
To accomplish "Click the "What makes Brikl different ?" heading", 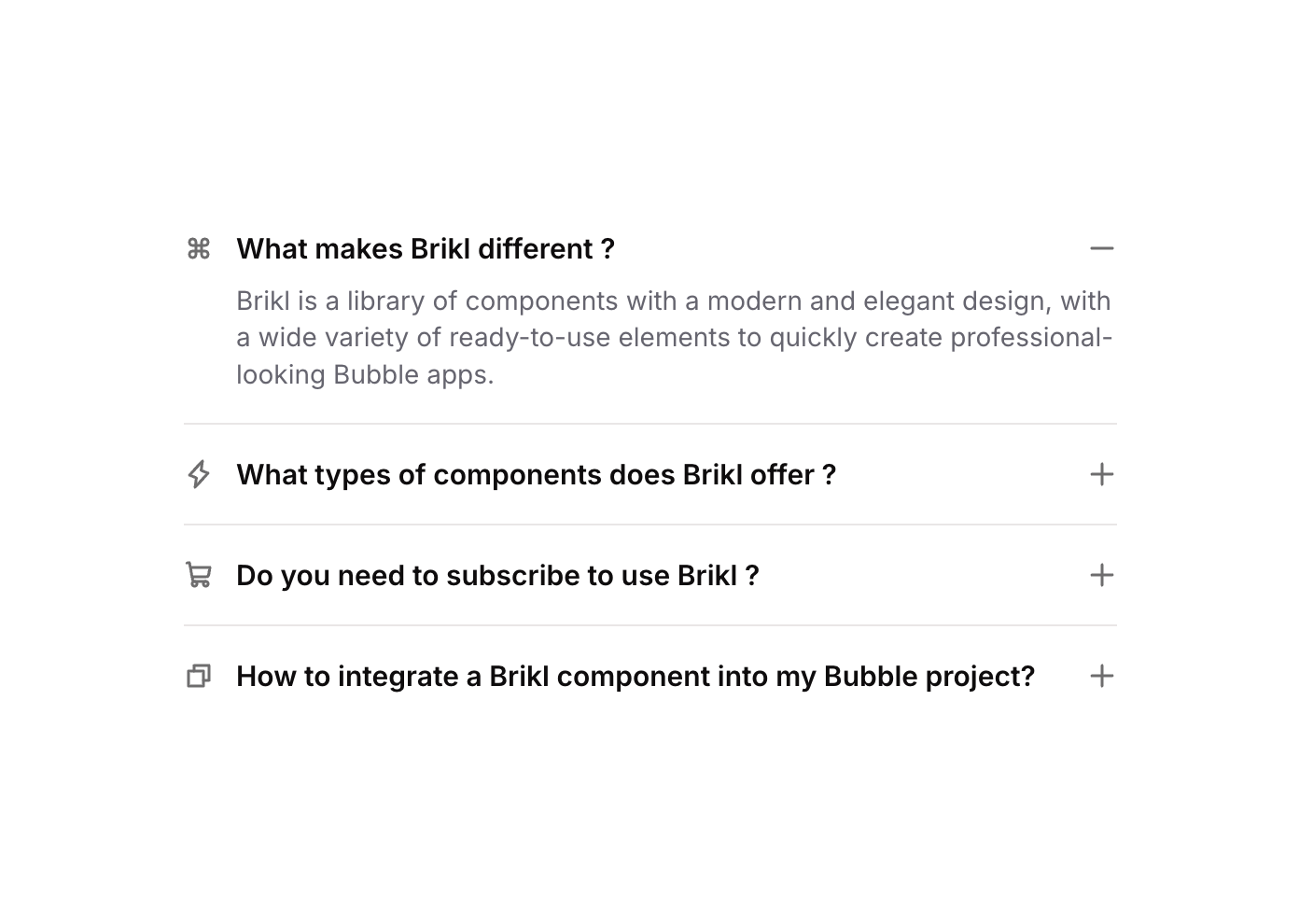I will [426, 249].
